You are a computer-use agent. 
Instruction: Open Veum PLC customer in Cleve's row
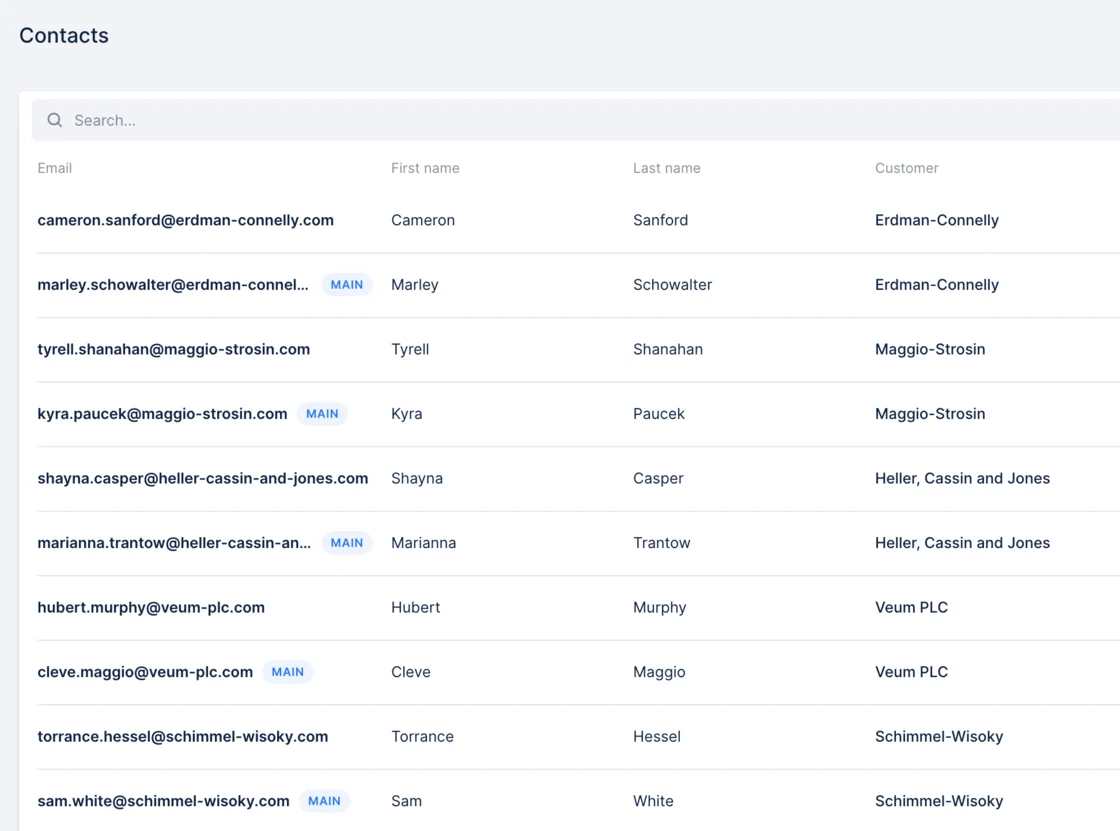[911, 672]
